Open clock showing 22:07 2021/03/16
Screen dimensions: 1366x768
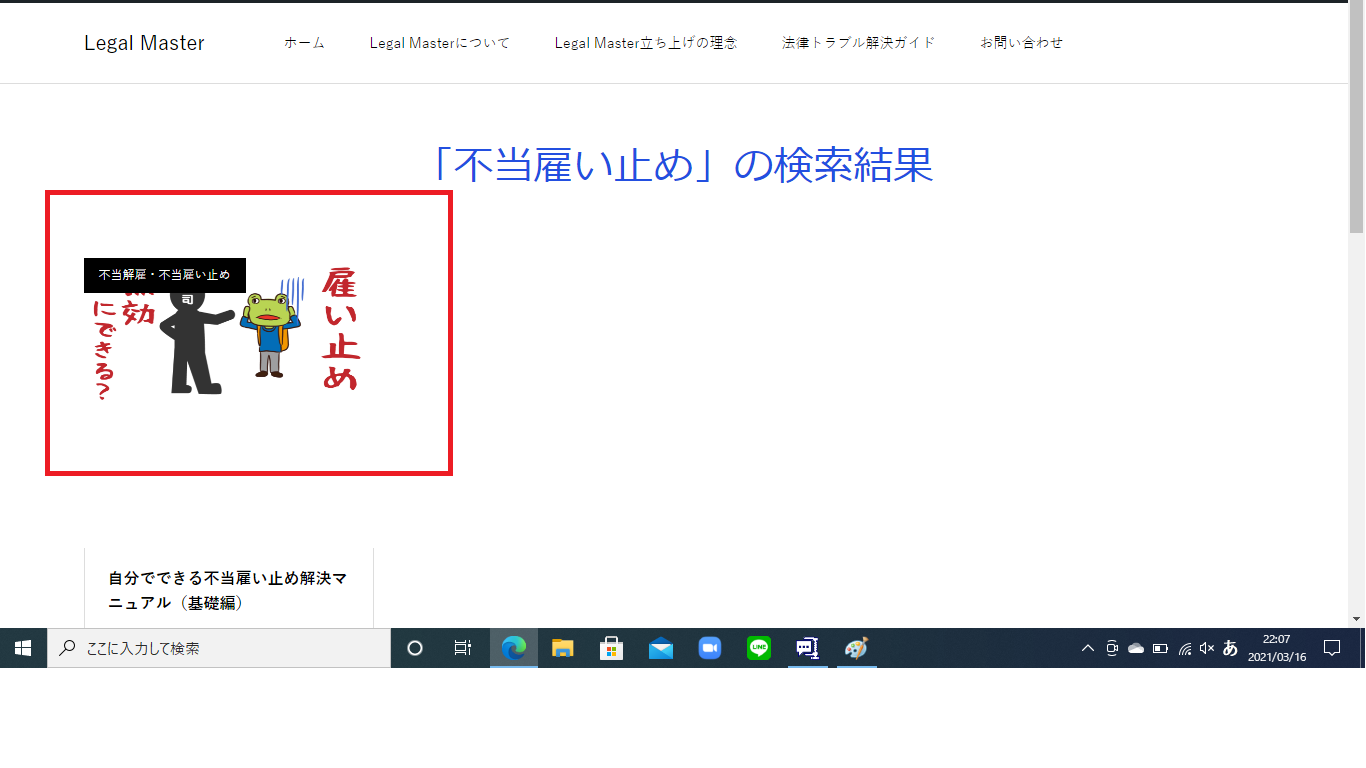(x=1277, y=648)
